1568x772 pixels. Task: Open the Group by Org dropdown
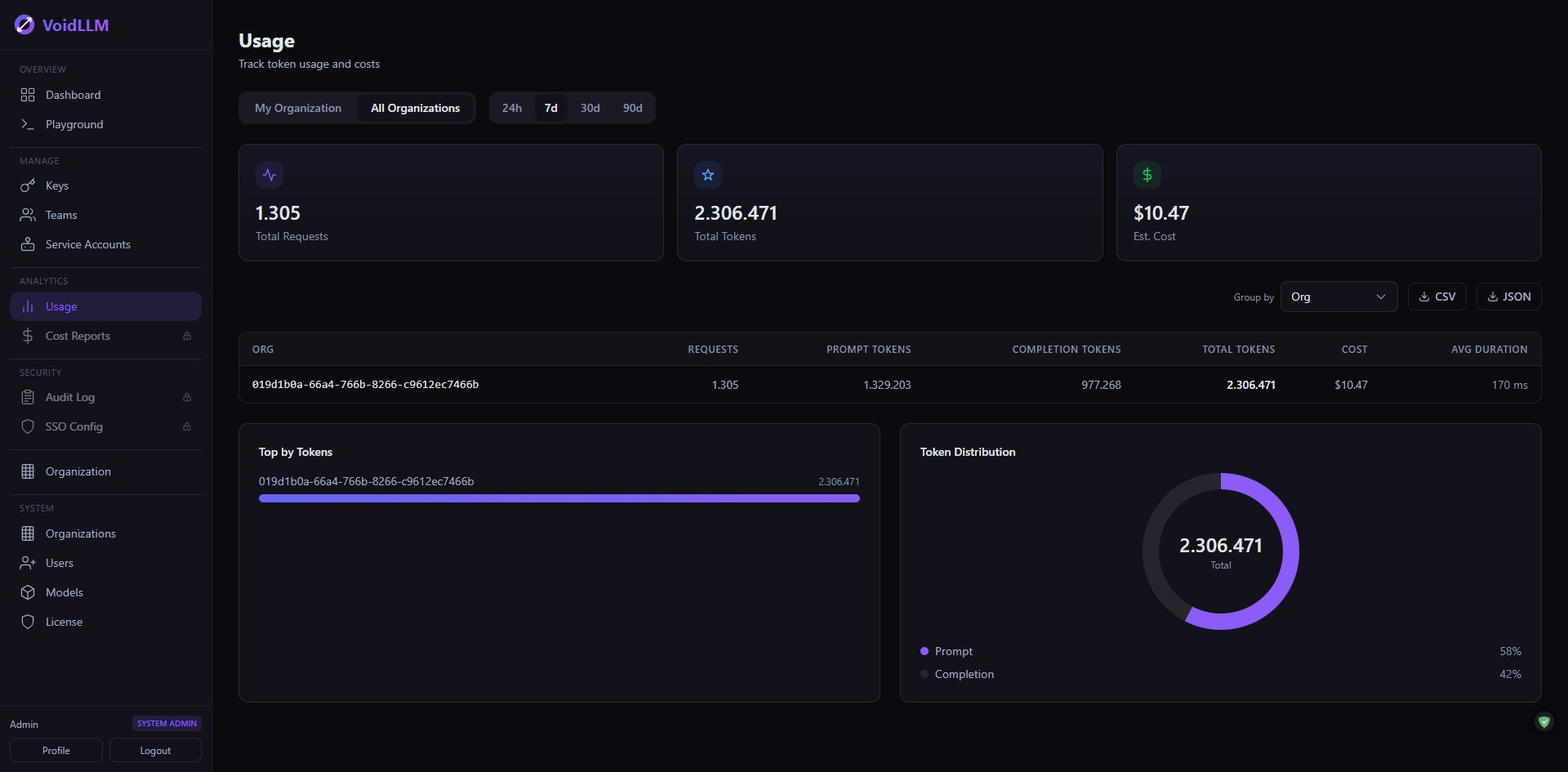coord(1339,297)
